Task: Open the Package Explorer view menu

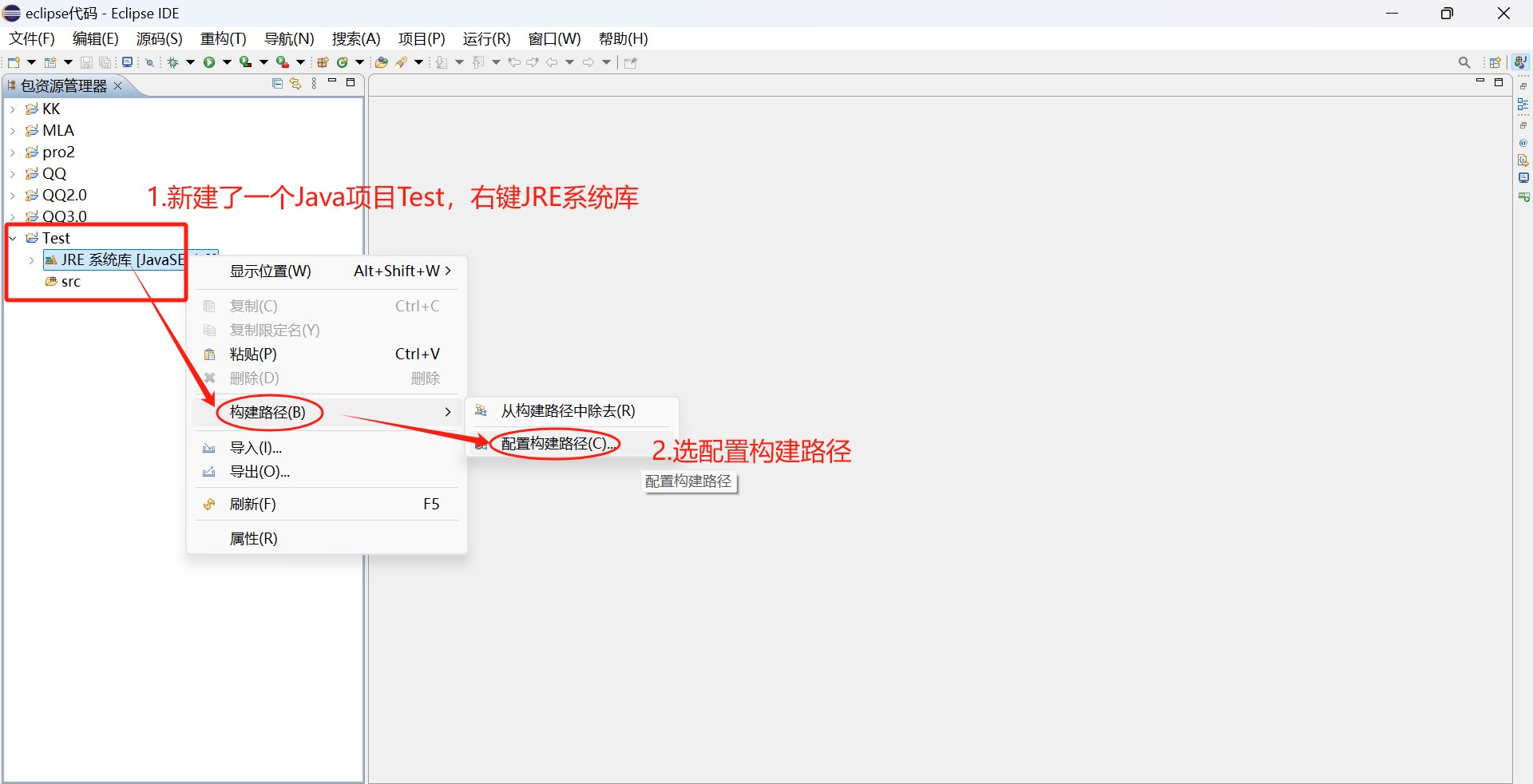Action: coord(314,83)
